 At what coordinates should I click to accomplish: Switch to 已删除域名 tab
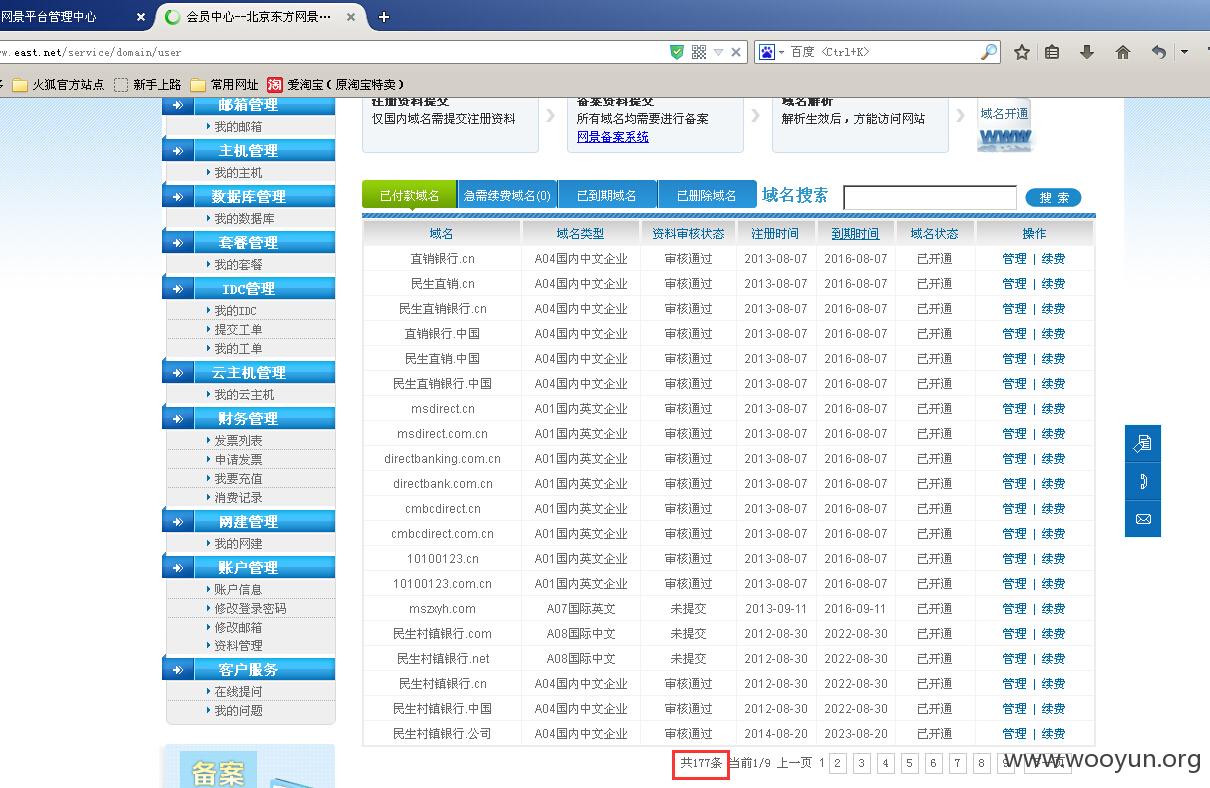[x=706, y=195]
